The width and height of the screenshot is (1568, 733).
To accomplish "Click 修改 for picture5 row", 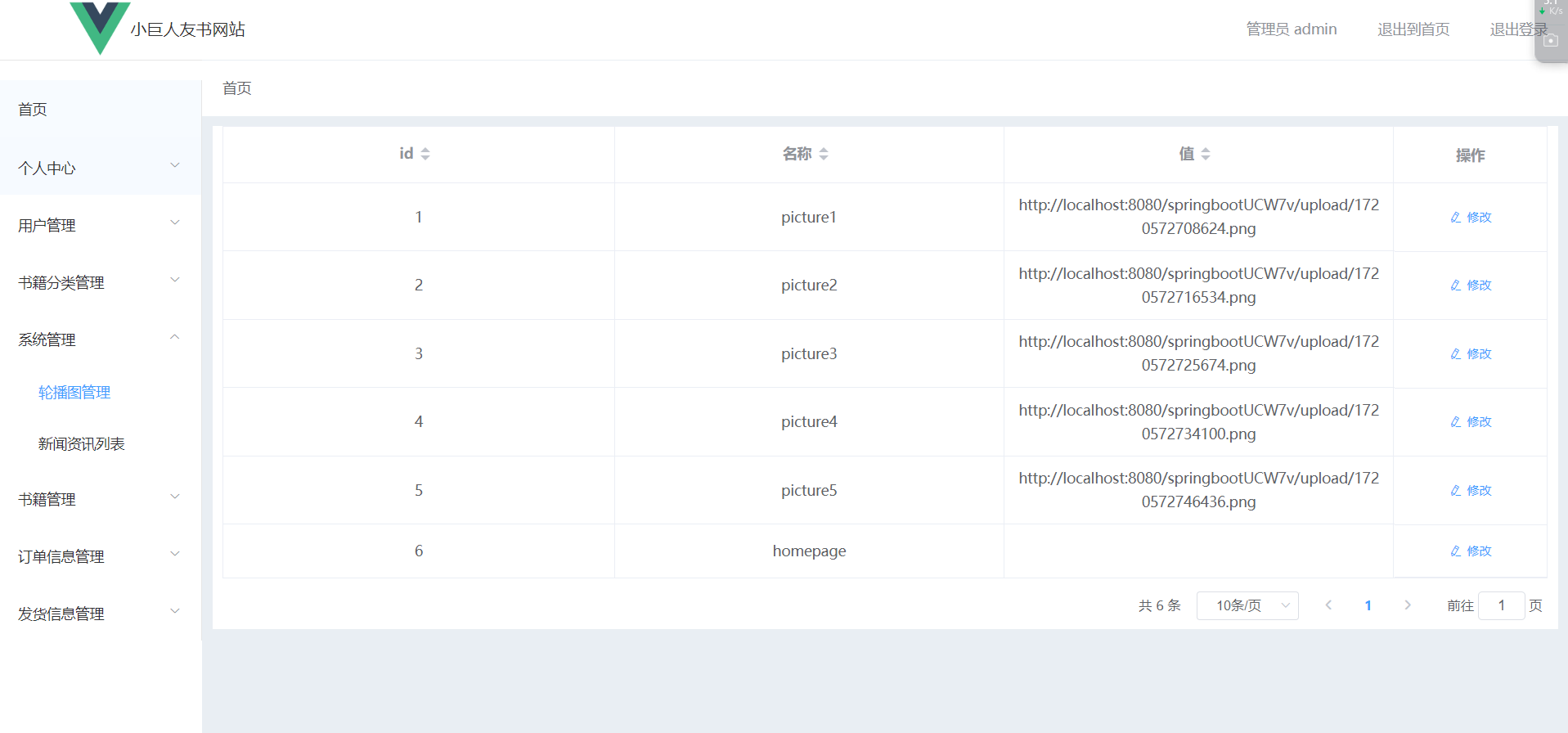I will [1471, 491].
